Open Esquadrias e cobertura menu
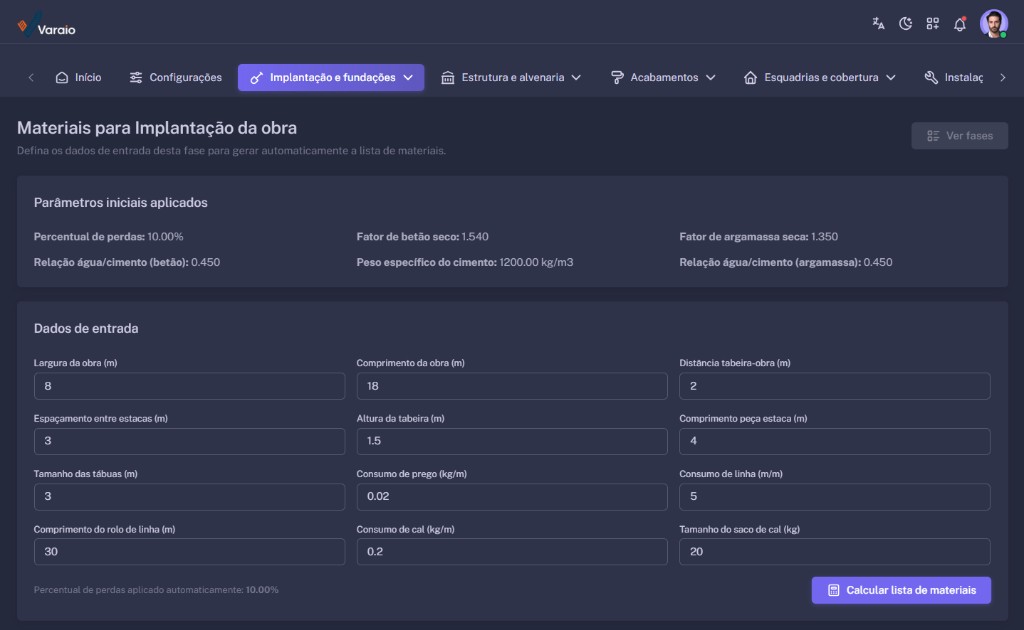Screen dimensions: 1024x630 pos(820,78)
